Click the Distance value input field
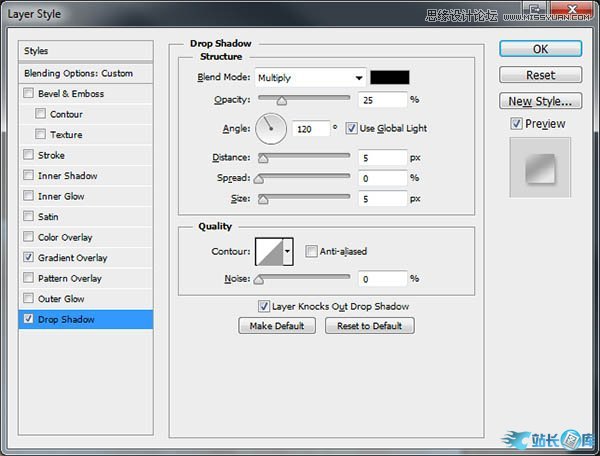This screenshot has width=600, height=456. pos(380,157)
